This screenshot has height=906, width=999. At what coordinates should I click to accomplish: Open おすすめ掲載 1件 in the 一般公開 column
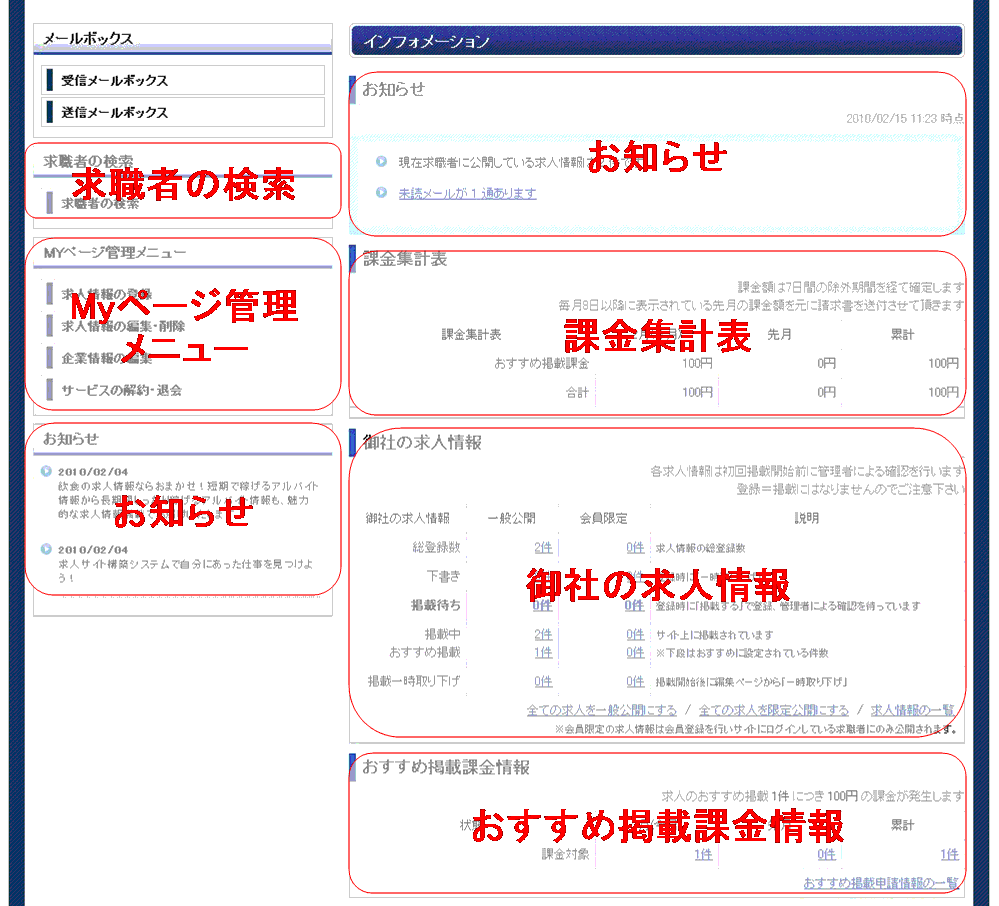point(543,653)
